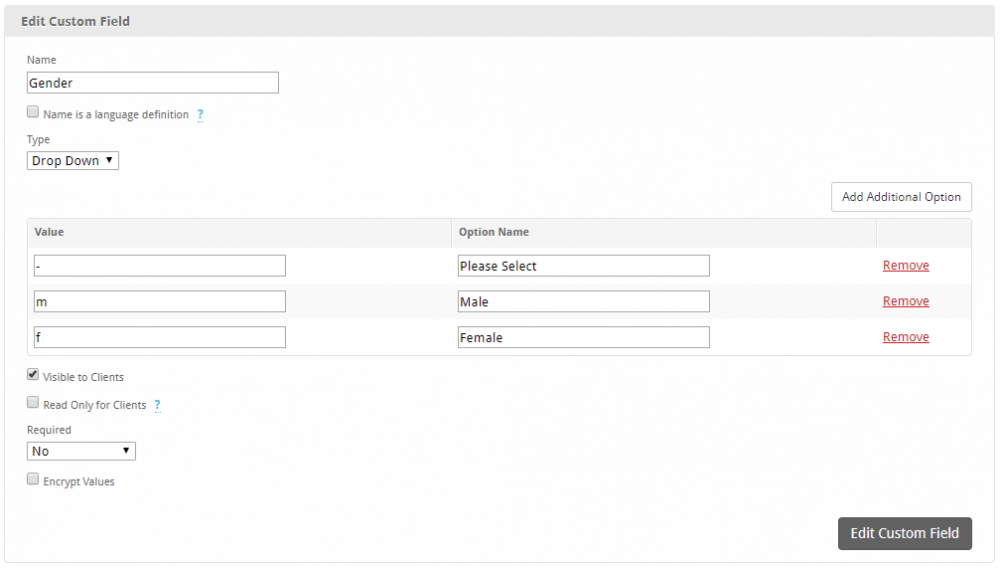This screenshot has width=1000, height=568.
Task: Click the Edit Custom Field submit button
Action: coord(904,534)
